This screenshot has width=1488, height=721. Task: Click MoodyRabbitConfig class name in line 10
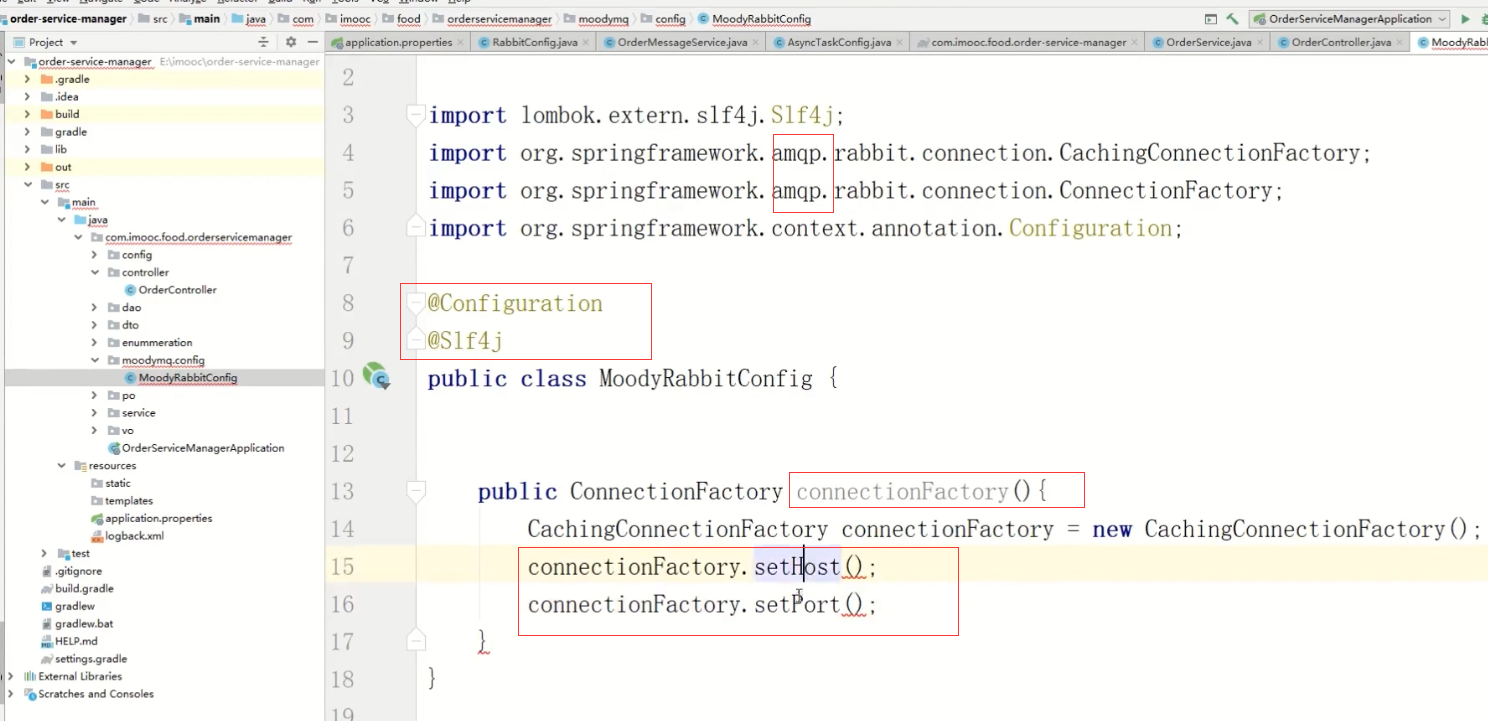point(705,379)
